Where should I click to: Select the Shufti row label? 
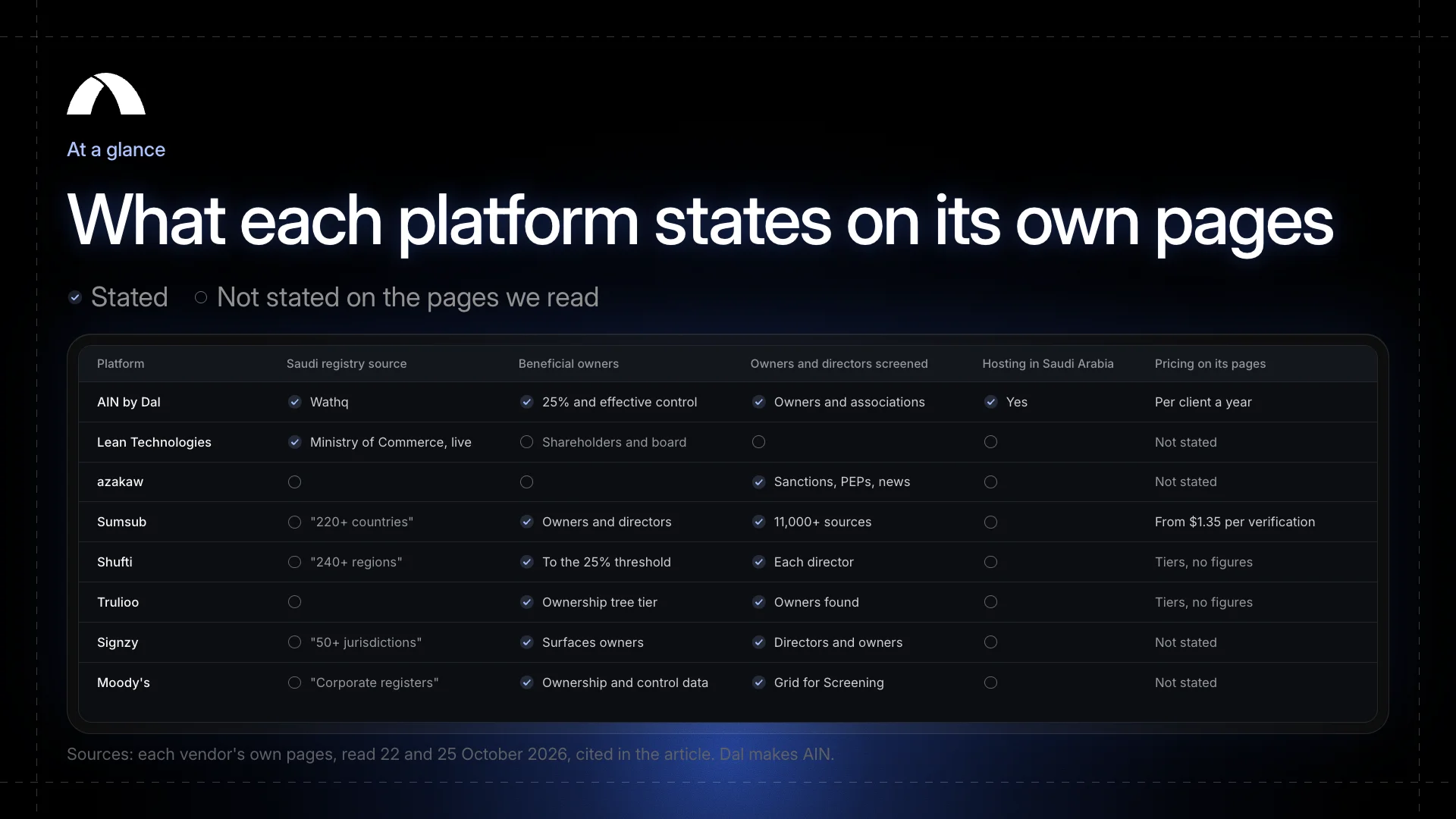pyautogui.click(x=115, y=562)
